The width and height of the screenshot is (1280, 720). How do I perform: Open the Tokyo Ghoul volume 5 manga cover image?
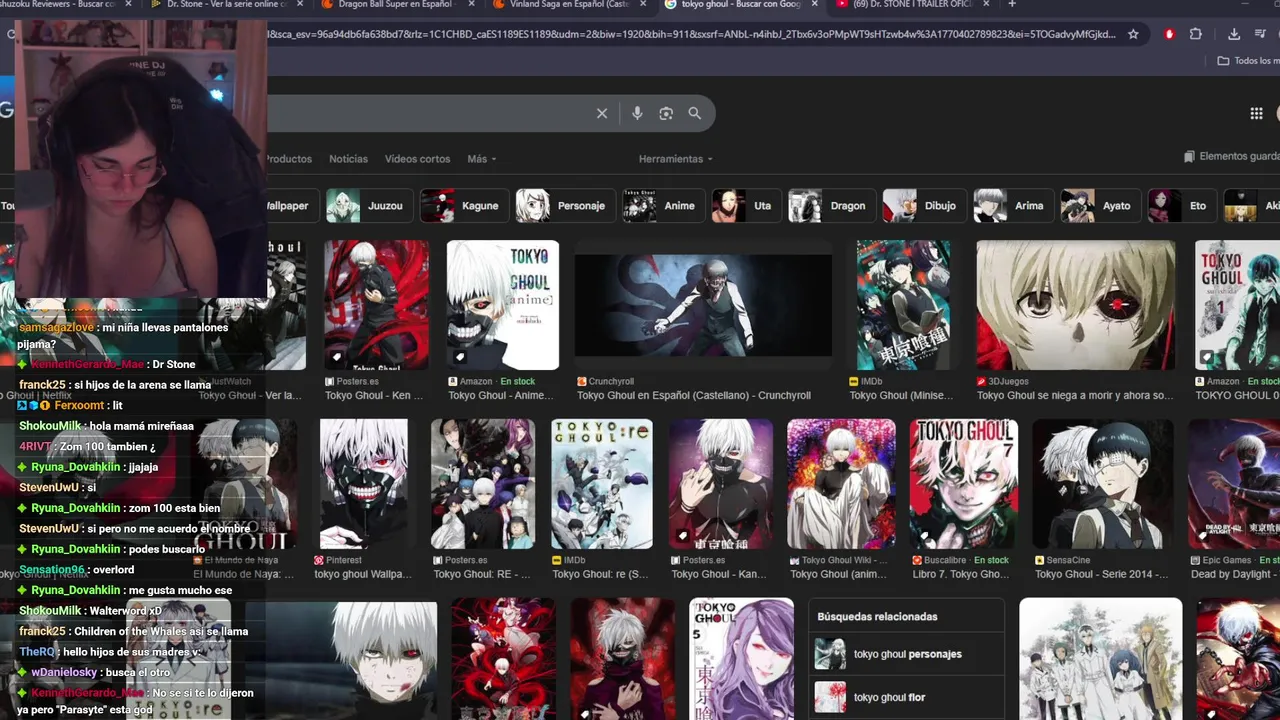coord(741,659)
